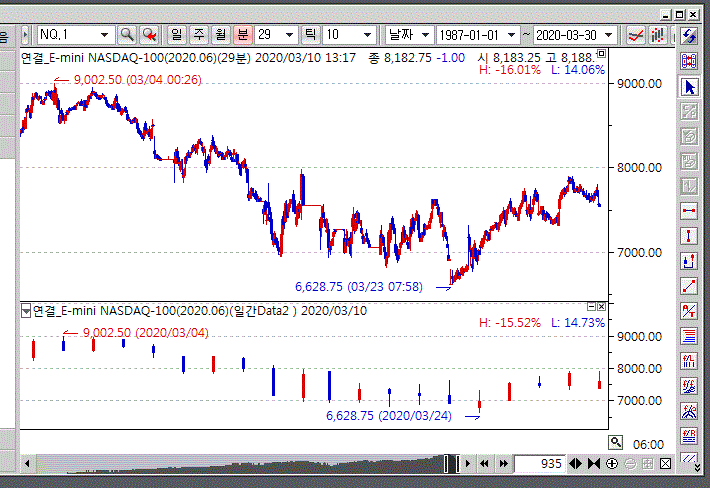The height and width of the screenshot is (488, 710).
Task: Open the 일간Data2 sub-chart title menu
Action: 26,311
